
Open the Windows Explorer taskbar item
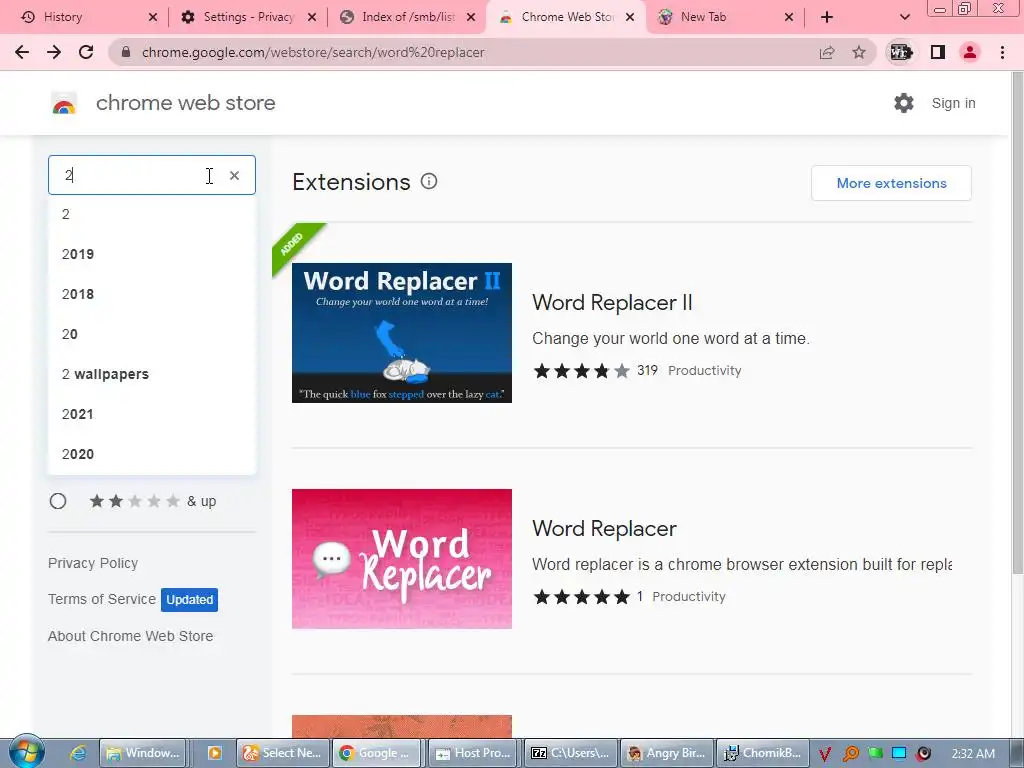click(143, 753)
